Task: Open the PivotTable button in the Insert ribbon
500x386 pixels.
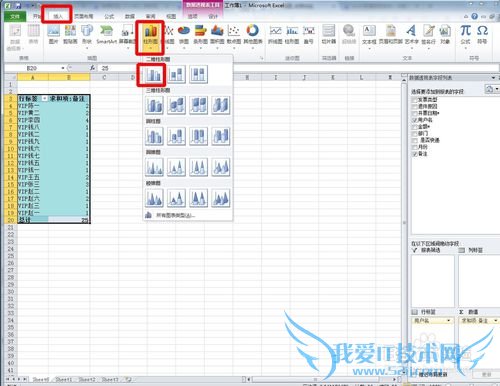Action: [15, 36]
